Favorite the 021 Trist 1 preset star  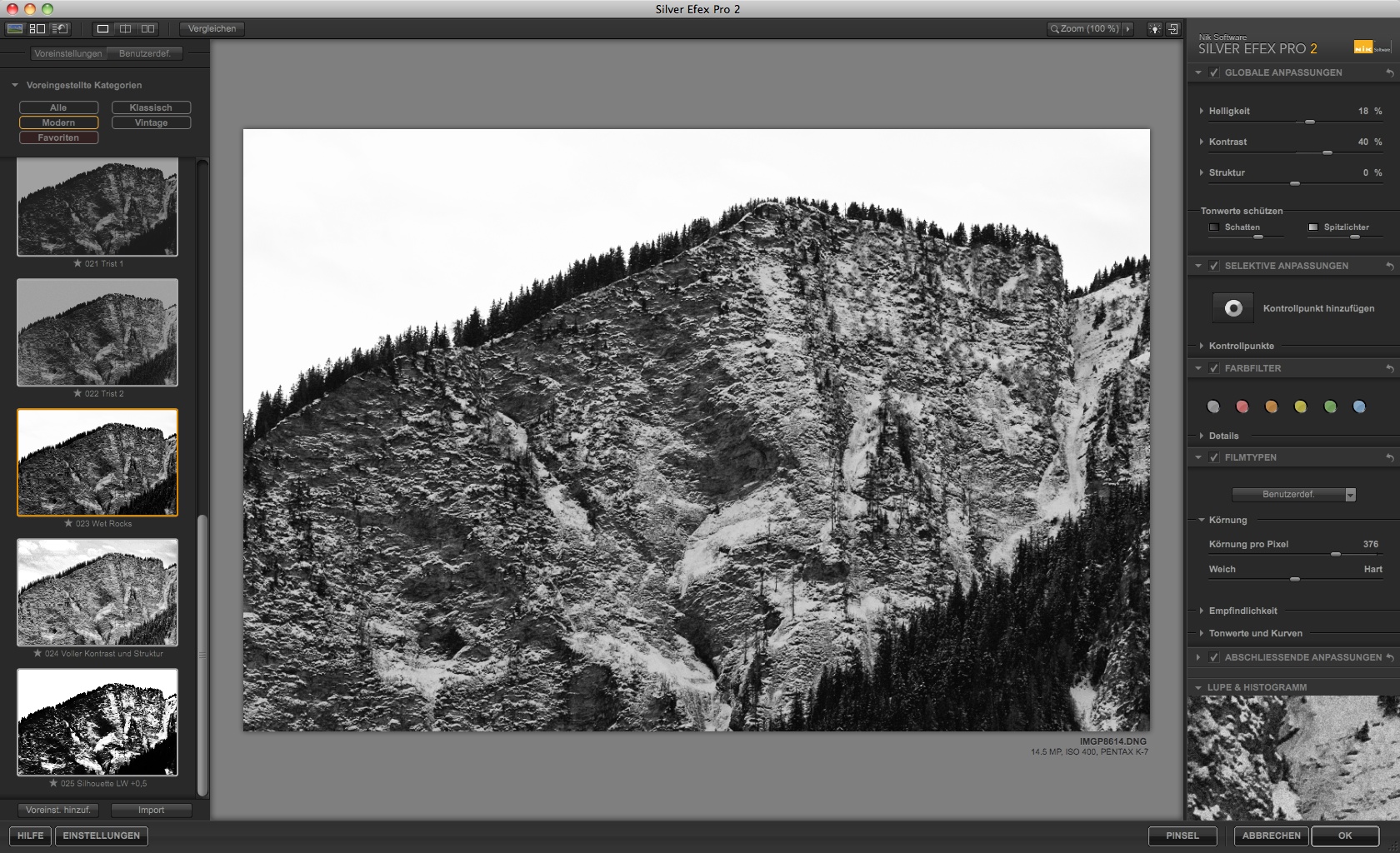coord(77,263)
